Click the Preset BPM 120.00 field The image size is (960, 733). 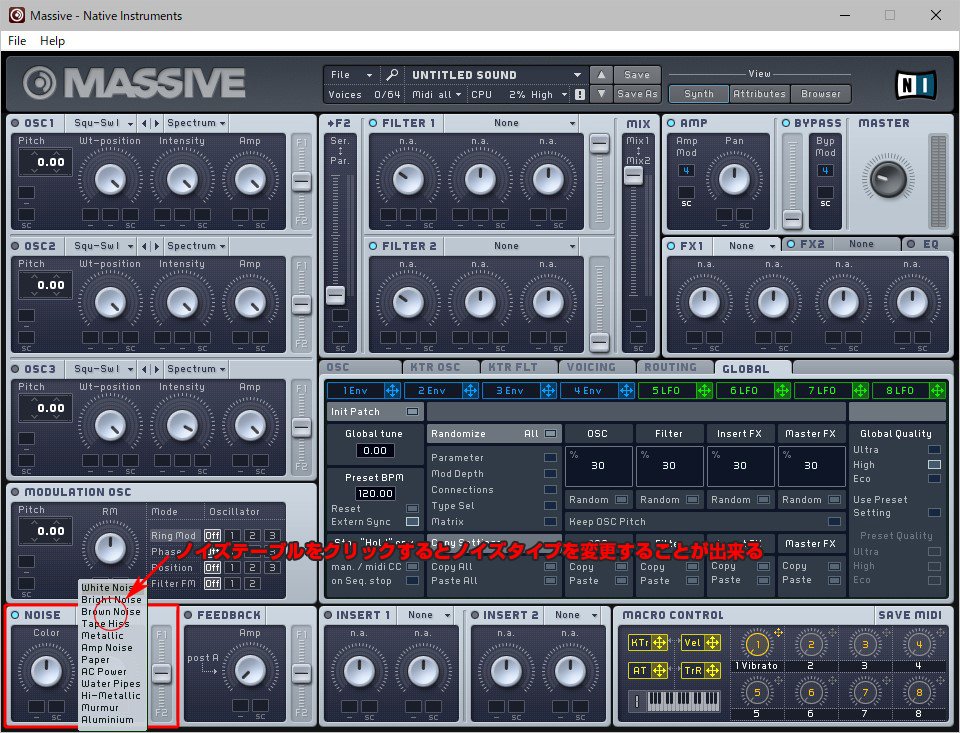point(375,494)
